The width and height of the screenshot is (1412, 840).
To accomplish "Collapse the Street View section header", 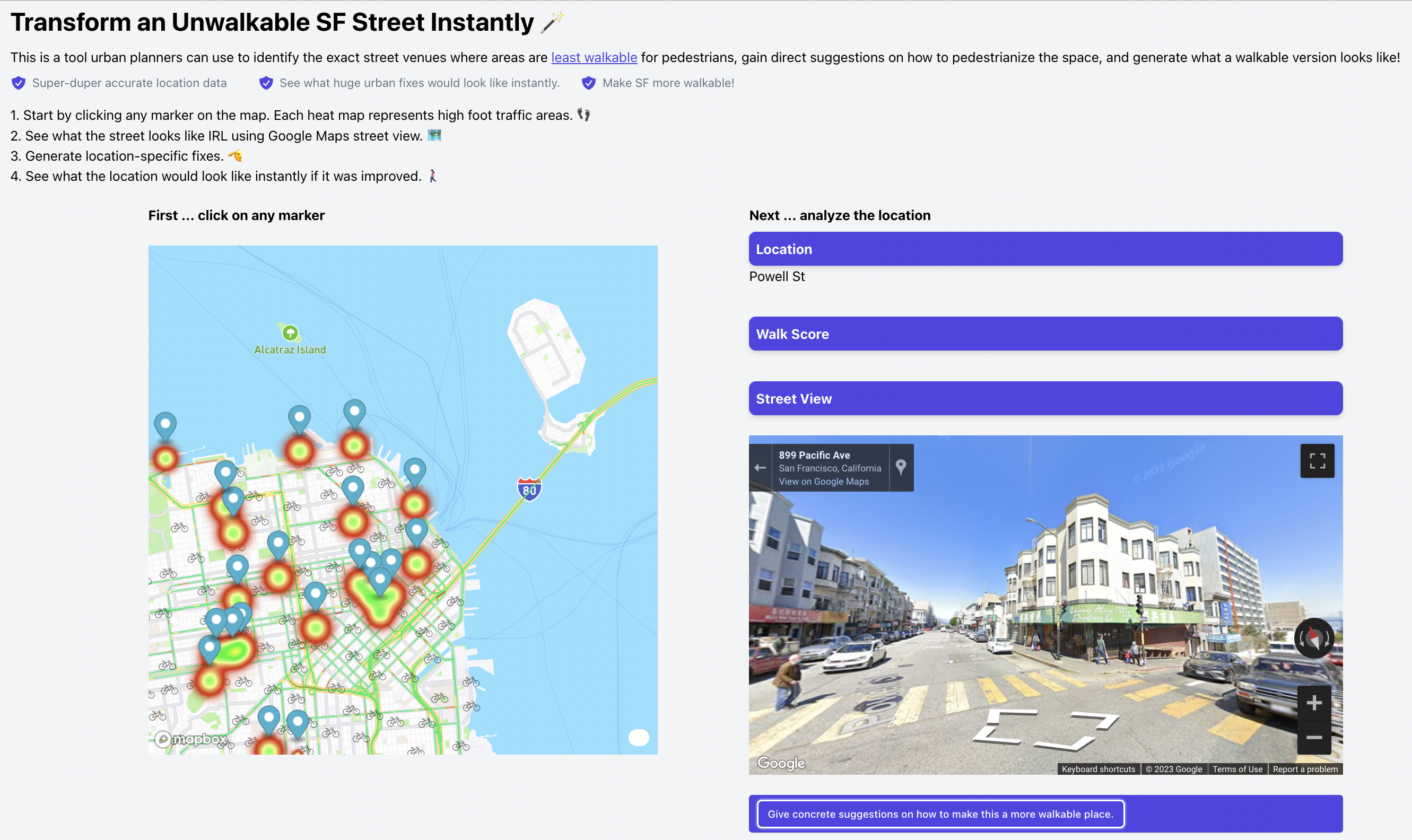I will [1045, 398].
